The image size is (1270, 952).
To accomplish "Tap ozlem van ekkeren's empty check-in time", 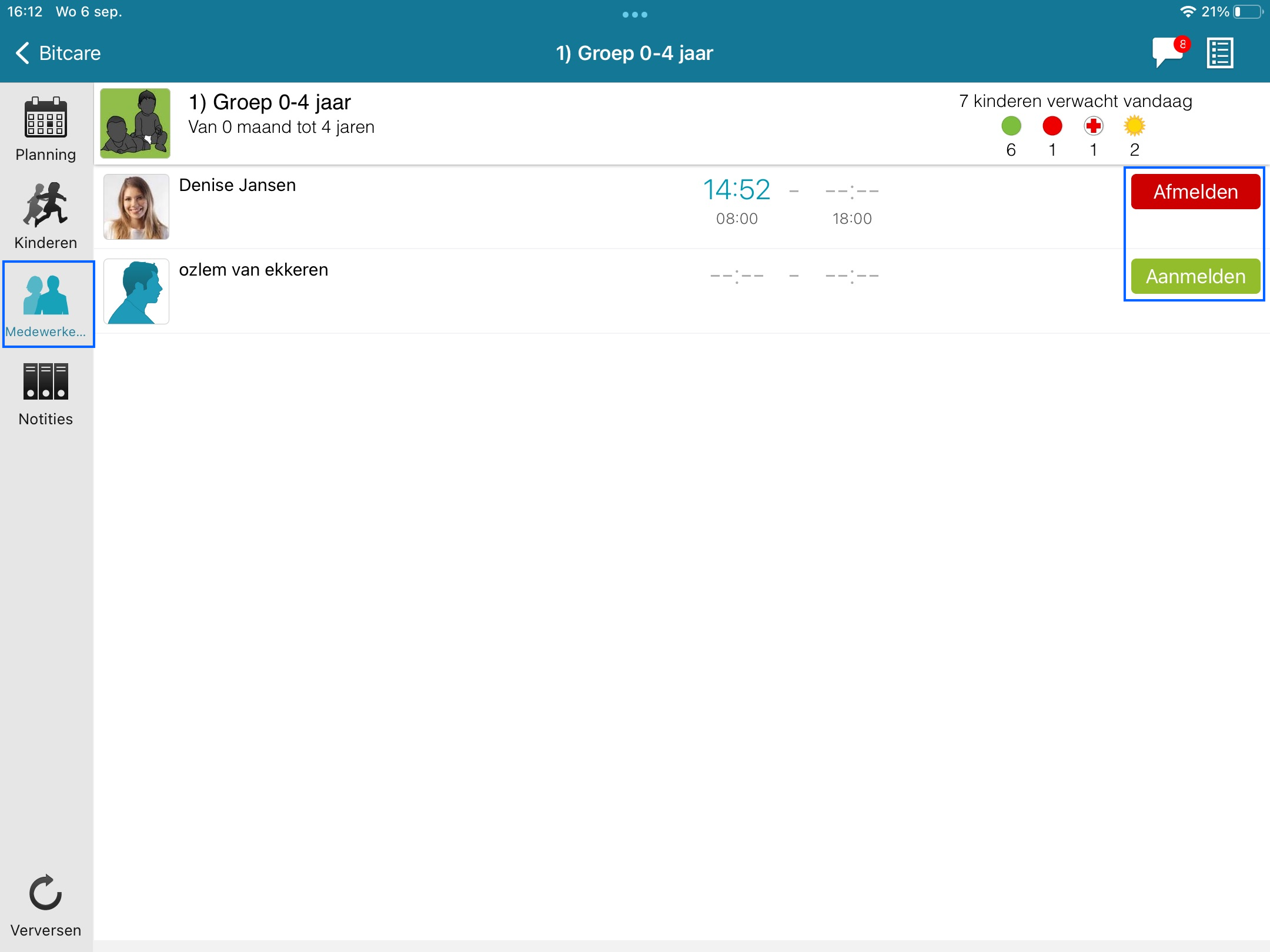I will pyautogui.click(x=737, y=275).
